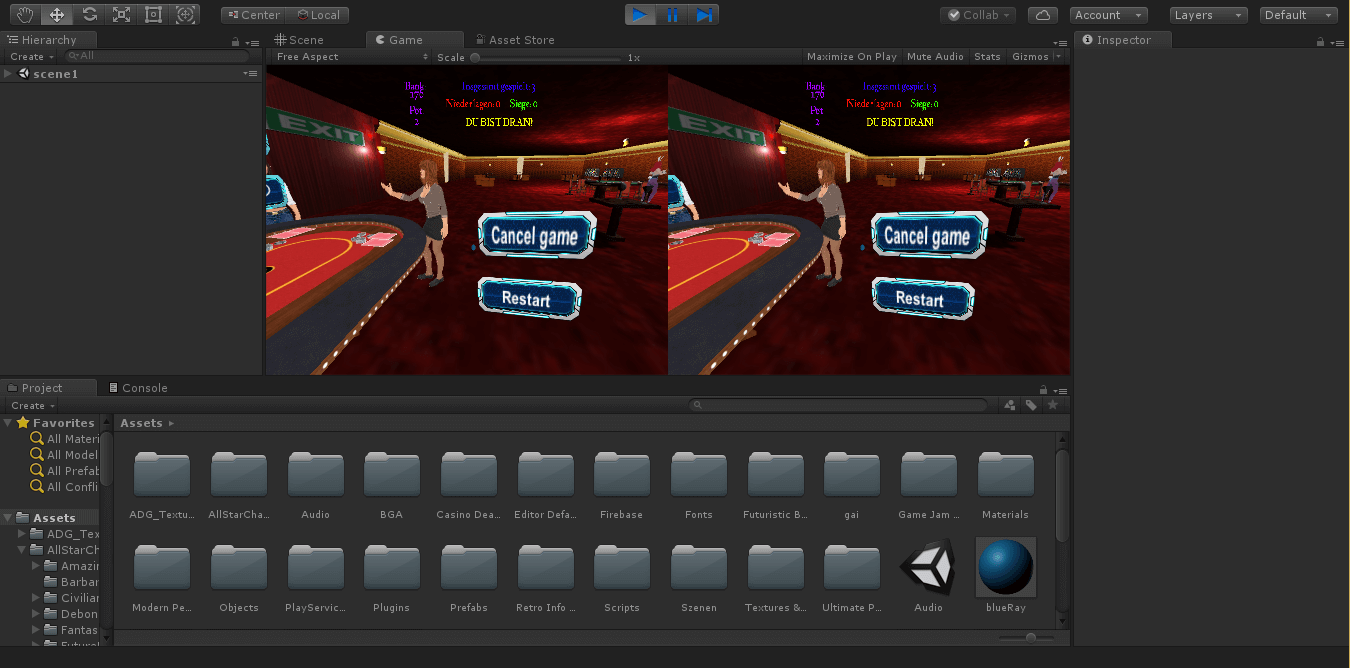Screen dimensions: 1350x668
Task: Open the Plugins folder
Action: pos(391,577)
